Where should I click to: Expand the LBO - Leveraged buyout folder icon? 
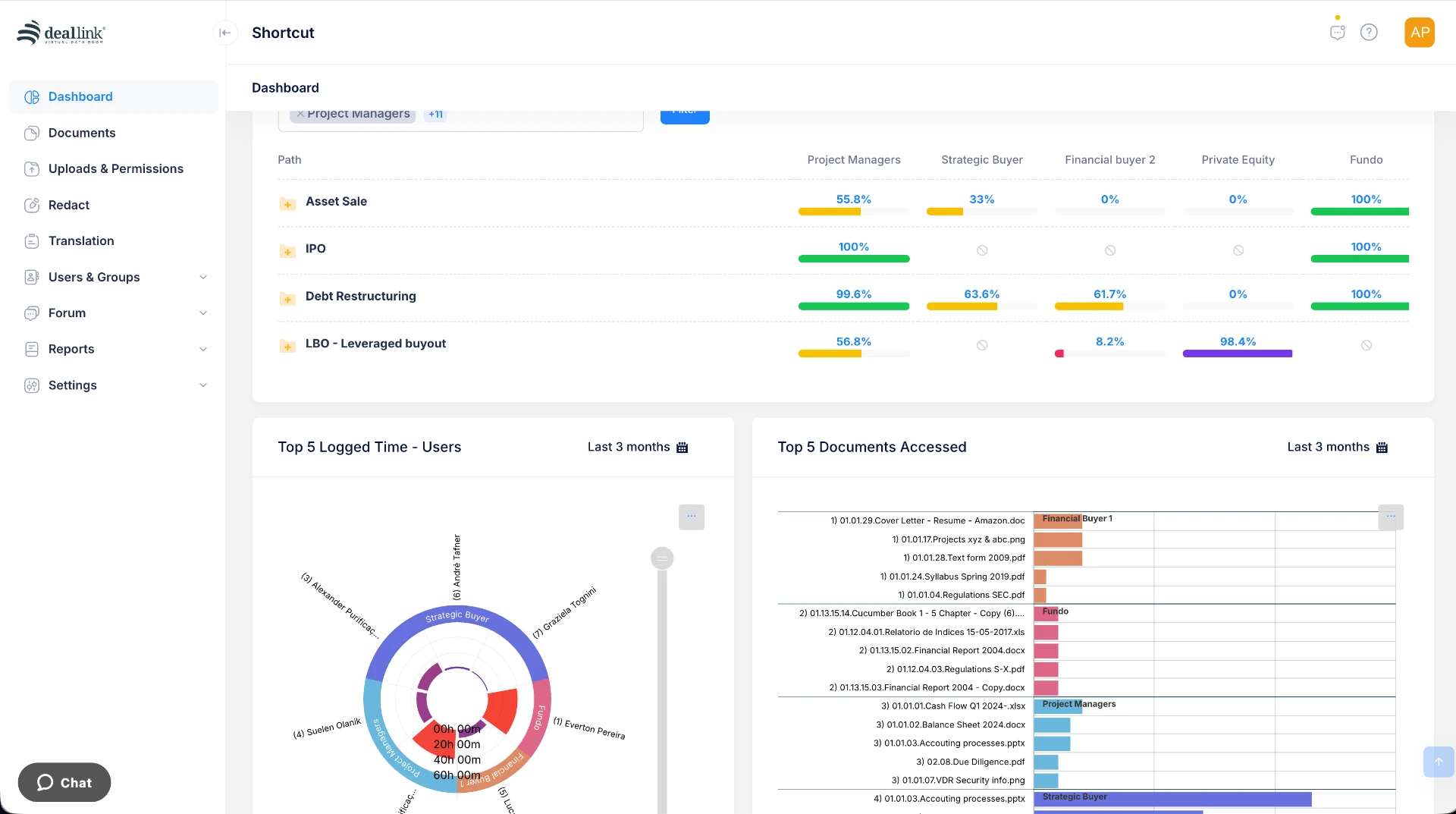pos(287,346)
